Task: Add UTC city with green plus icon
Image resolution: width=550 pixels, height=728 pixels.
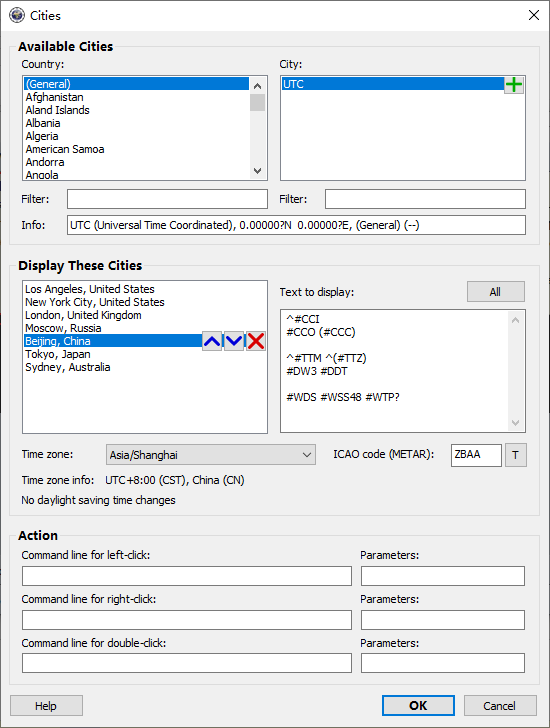Action: click(514, 84)
